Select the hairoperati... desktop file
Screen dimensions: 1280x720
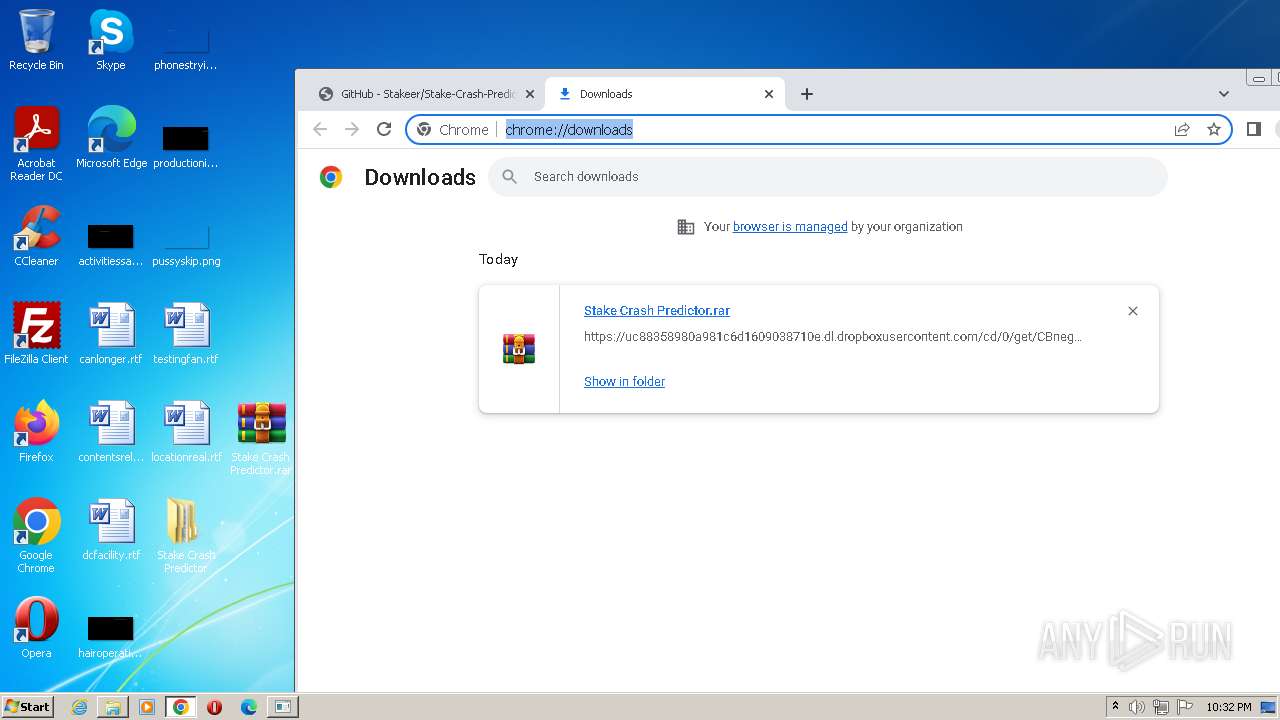[x=111, y=638]
